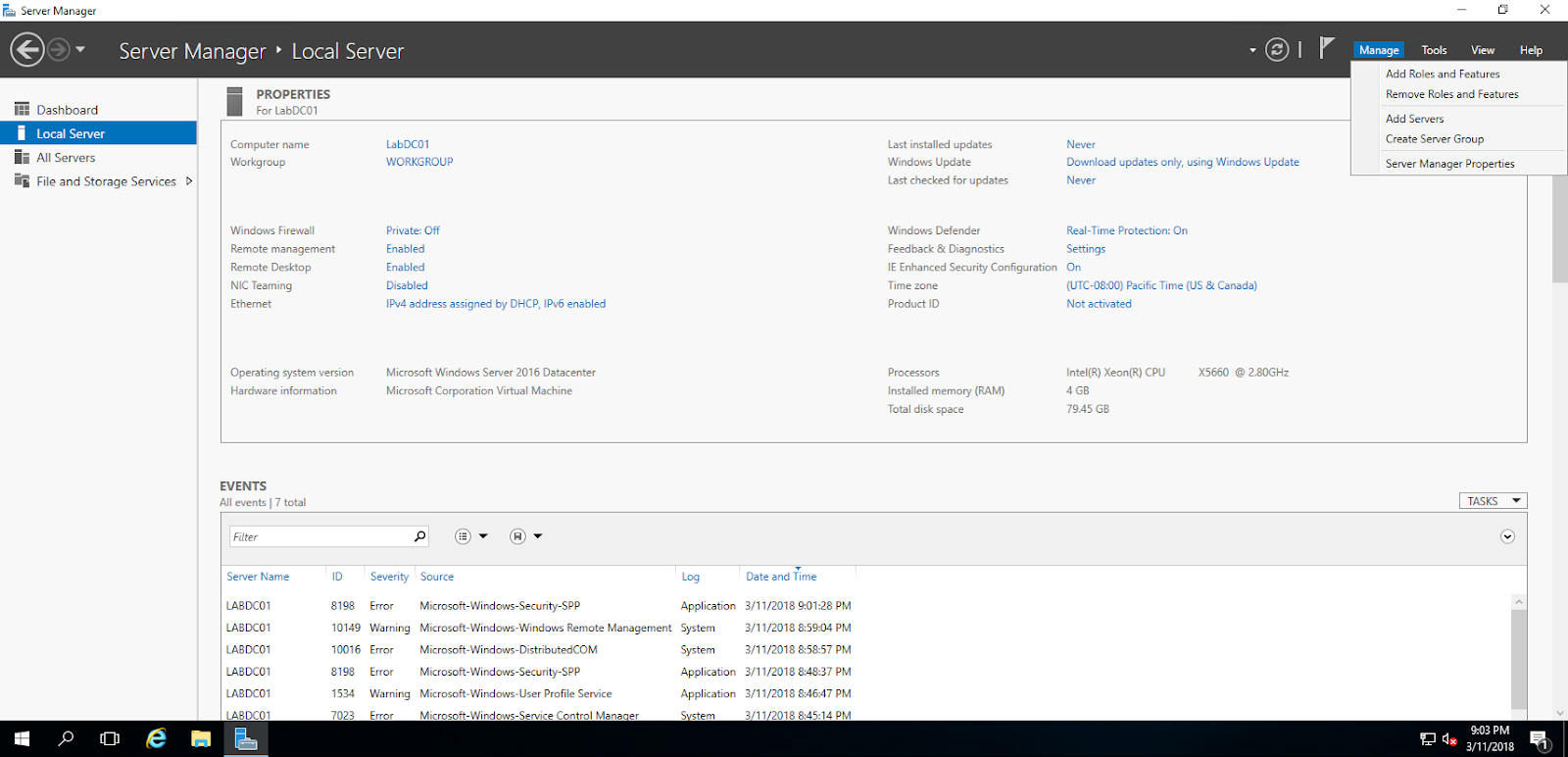
Task: Click the taskbar search icon
Action: pos(66,738)
